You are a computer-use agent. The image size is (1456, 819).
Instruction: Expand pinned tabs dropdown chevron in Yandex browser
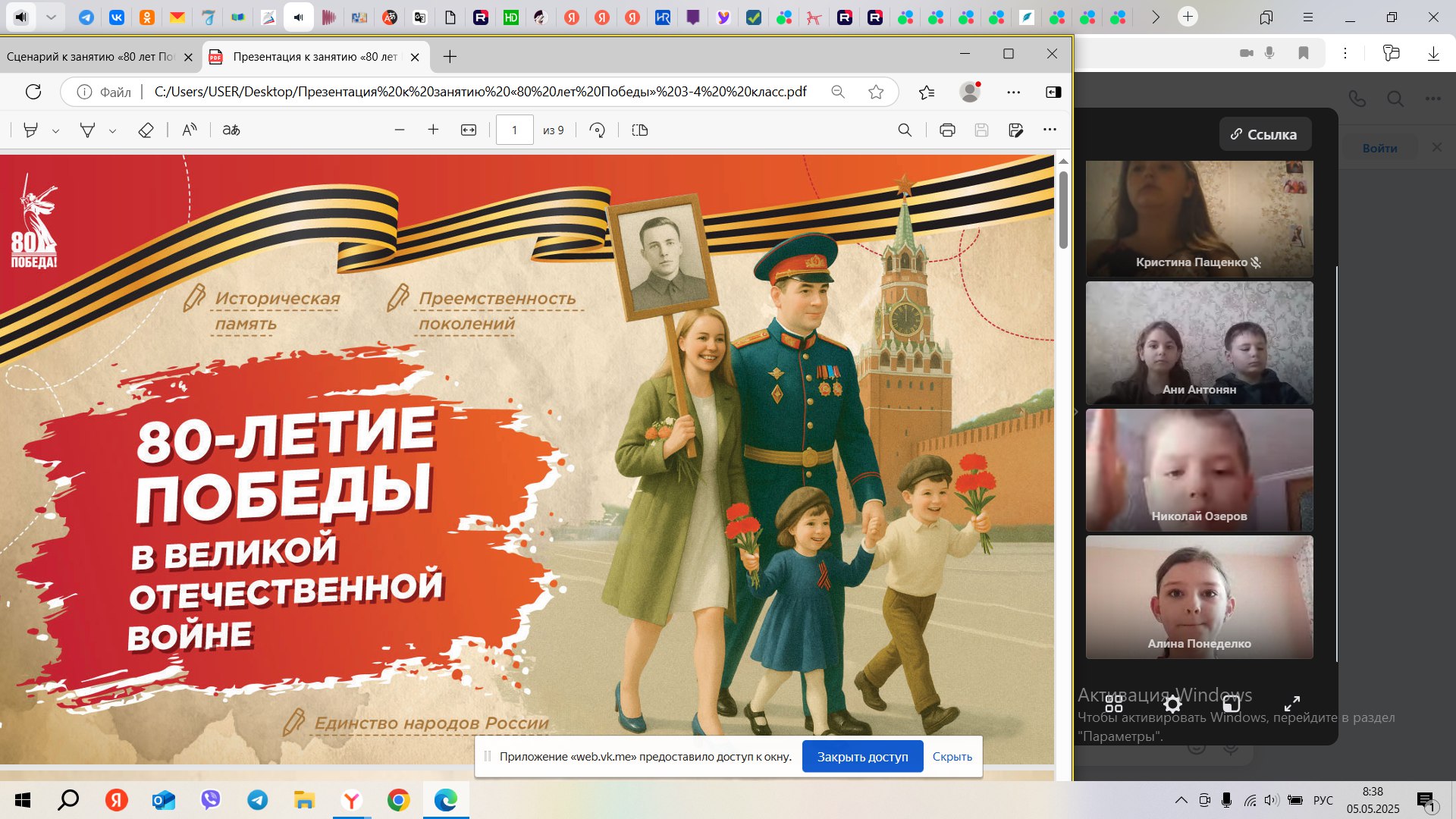51,17
